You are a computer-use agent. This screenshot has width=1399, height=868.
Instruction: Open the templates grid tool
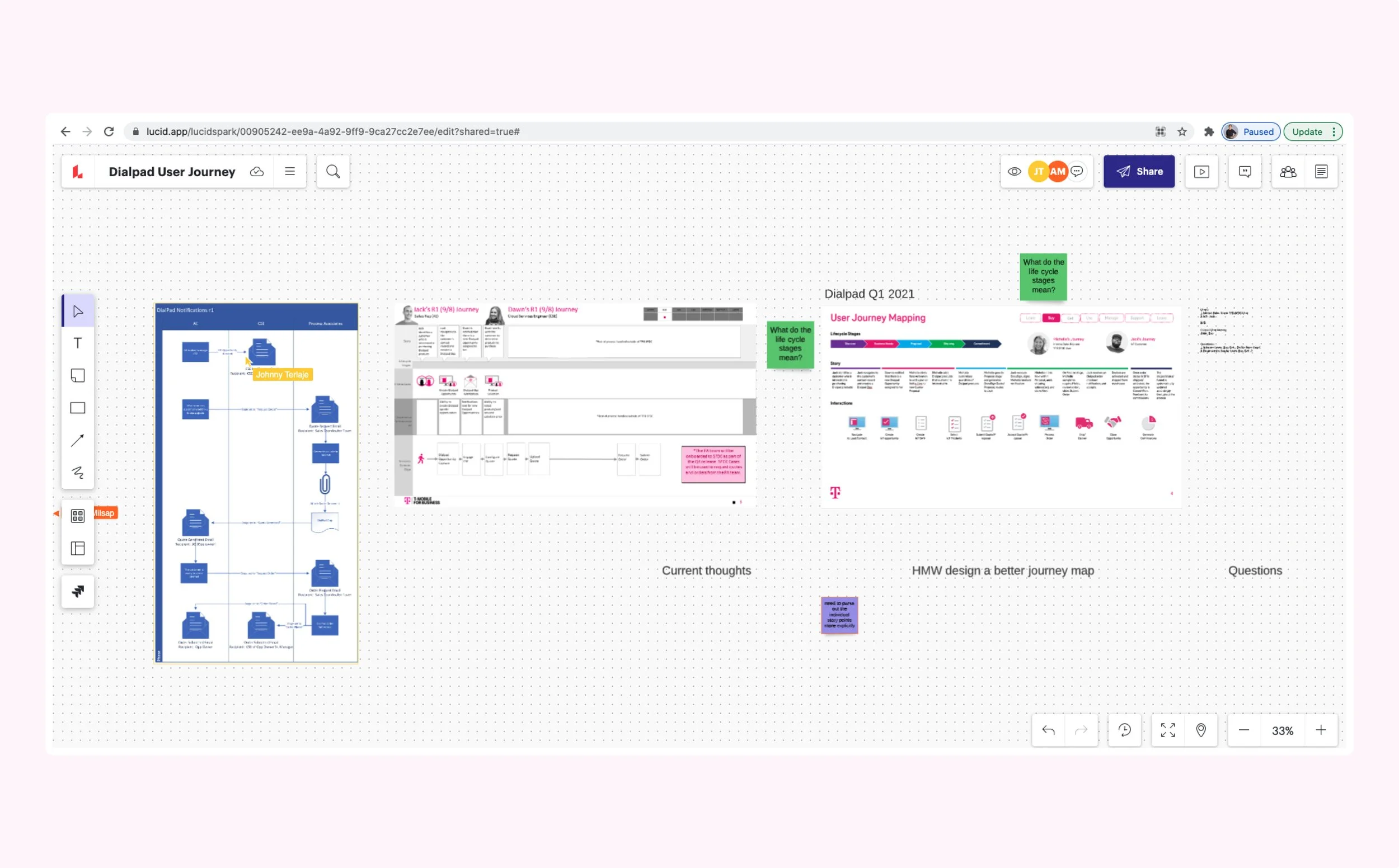[x=78, y=516]
